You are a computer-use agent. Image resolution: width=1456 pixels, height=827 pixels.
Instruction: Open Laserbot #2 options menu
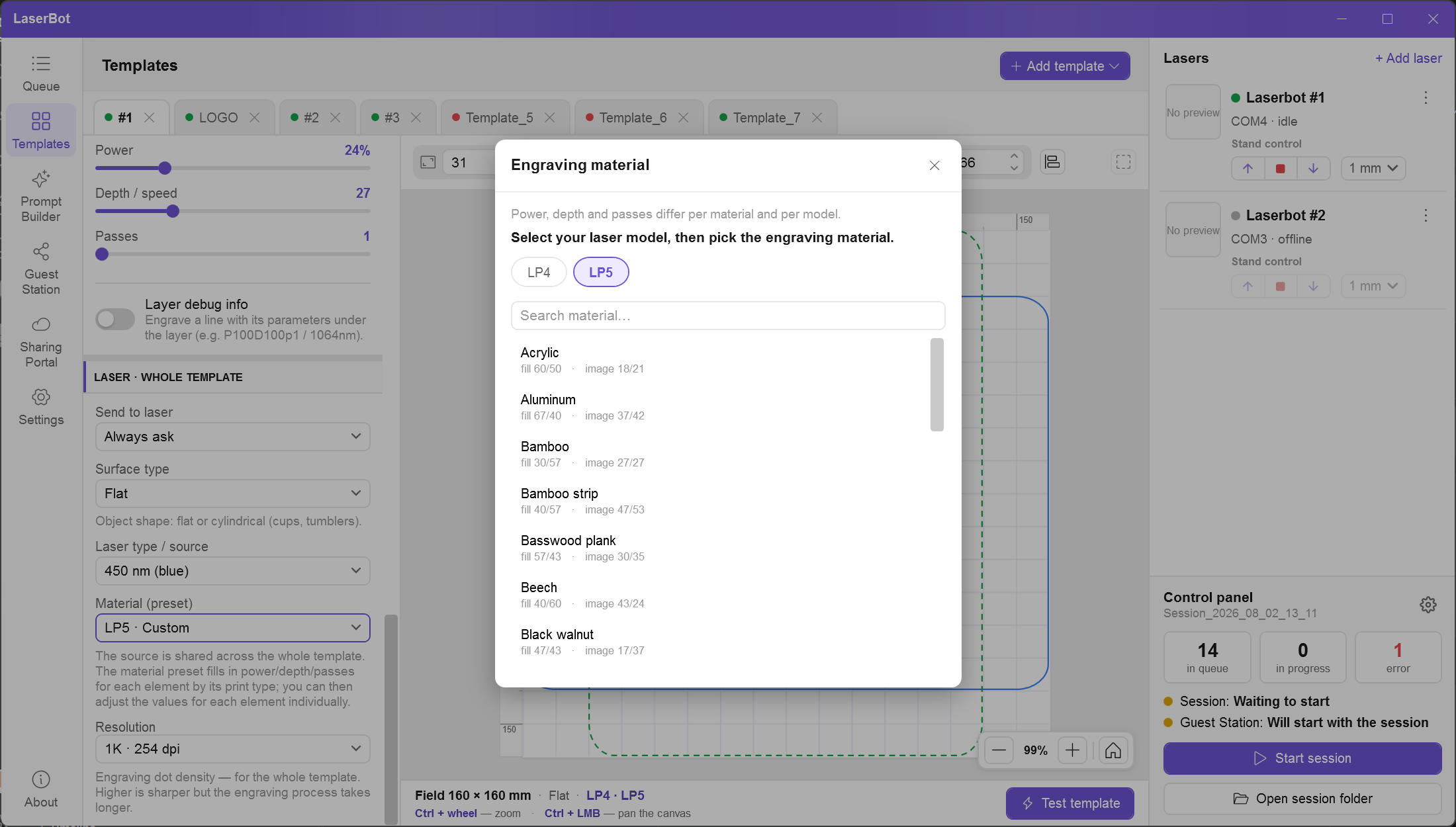1426,216
